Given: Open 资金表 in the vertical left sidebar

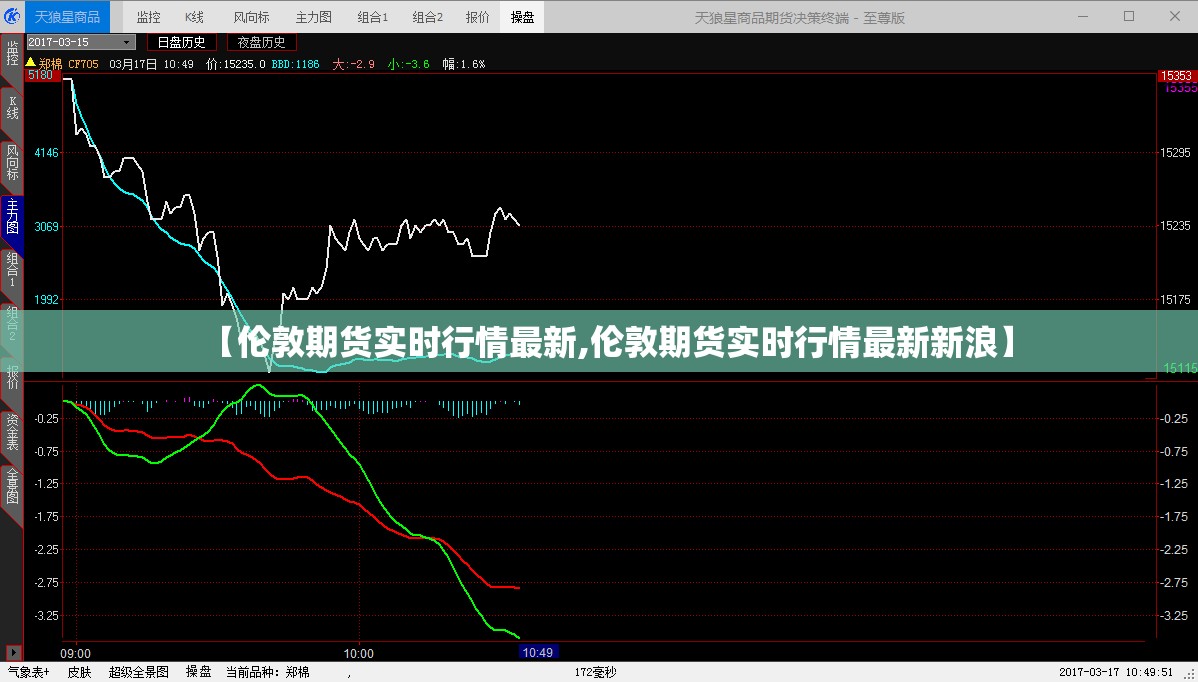Looking at the screenshot, I should point(12,431).
